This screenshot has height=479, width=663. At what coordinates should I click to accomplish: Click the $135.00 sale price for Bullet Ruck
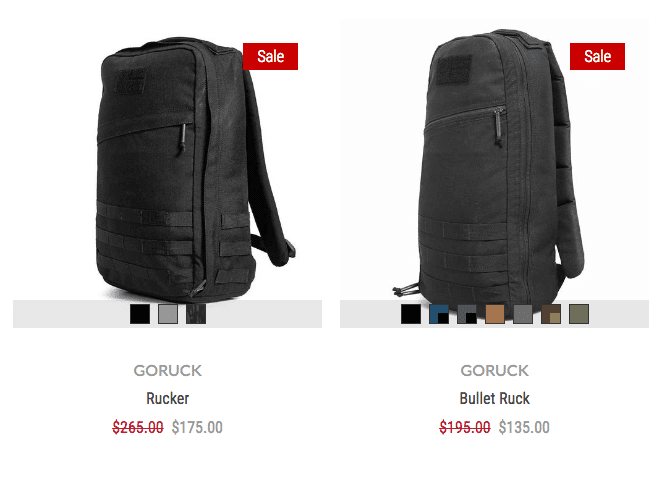[524, 427]
